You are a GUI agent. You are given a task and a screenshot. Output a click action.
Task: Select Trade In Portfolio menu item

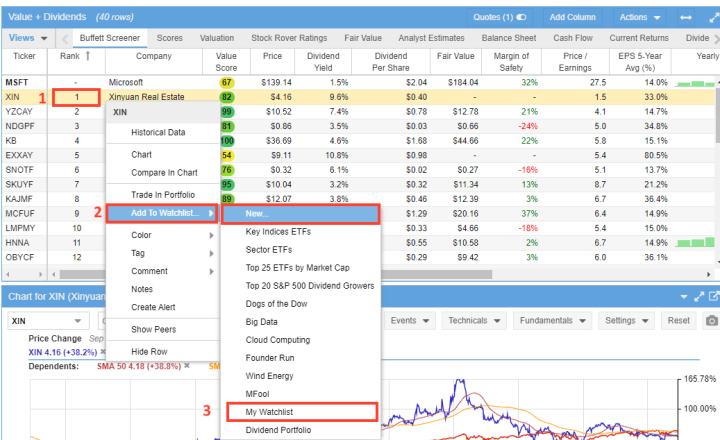(163, 195)
